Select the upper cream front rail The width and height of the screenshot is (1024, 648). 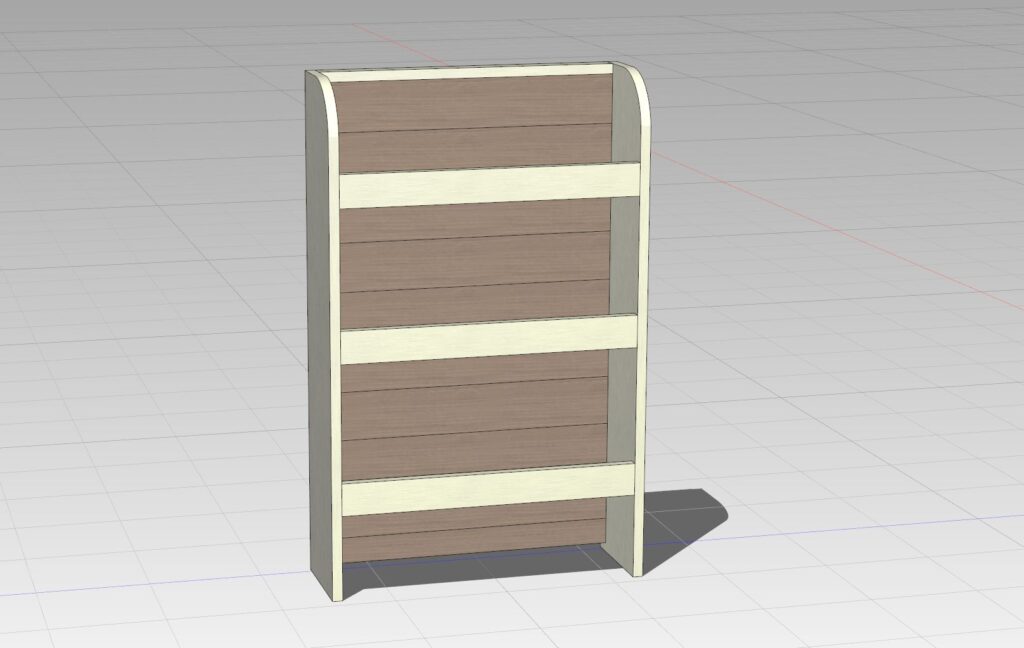(x=490, y=186)
